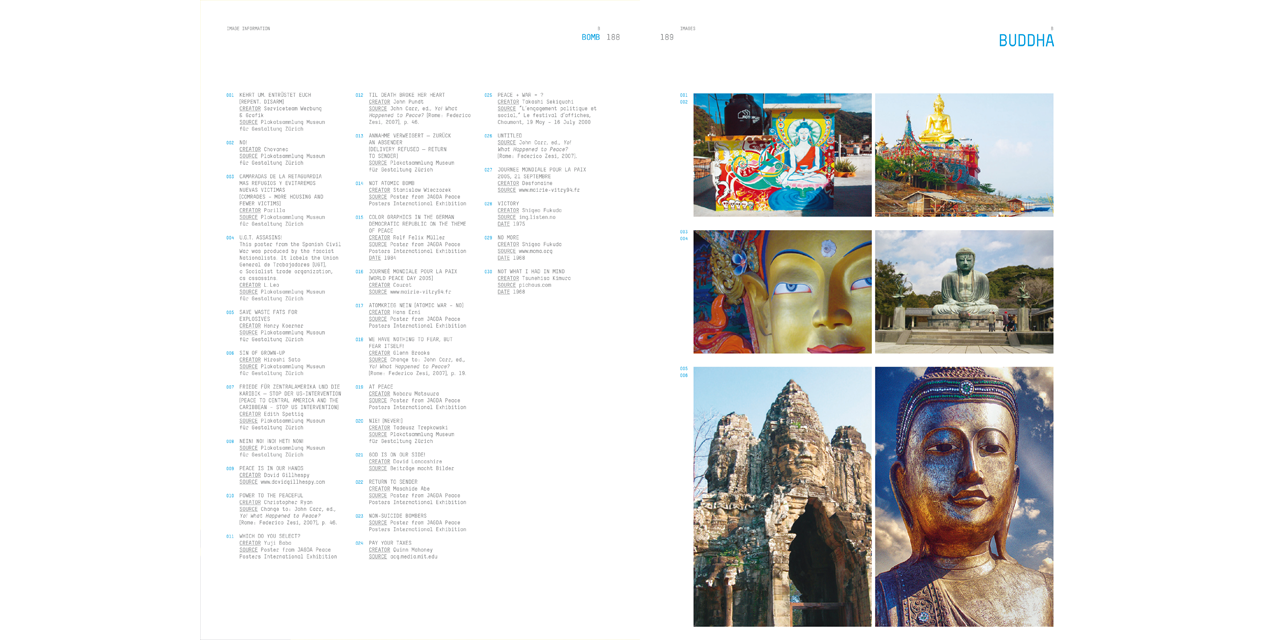
Task: Click the Image Information page header
Action: coord(248,29)
